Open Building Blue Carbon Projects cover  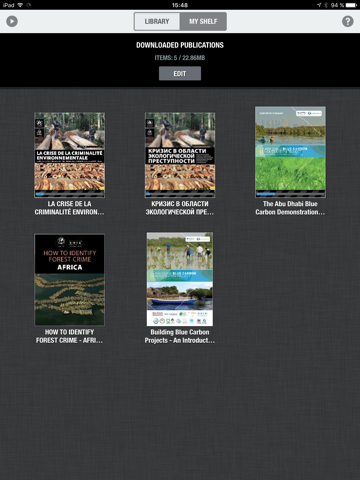180,279
